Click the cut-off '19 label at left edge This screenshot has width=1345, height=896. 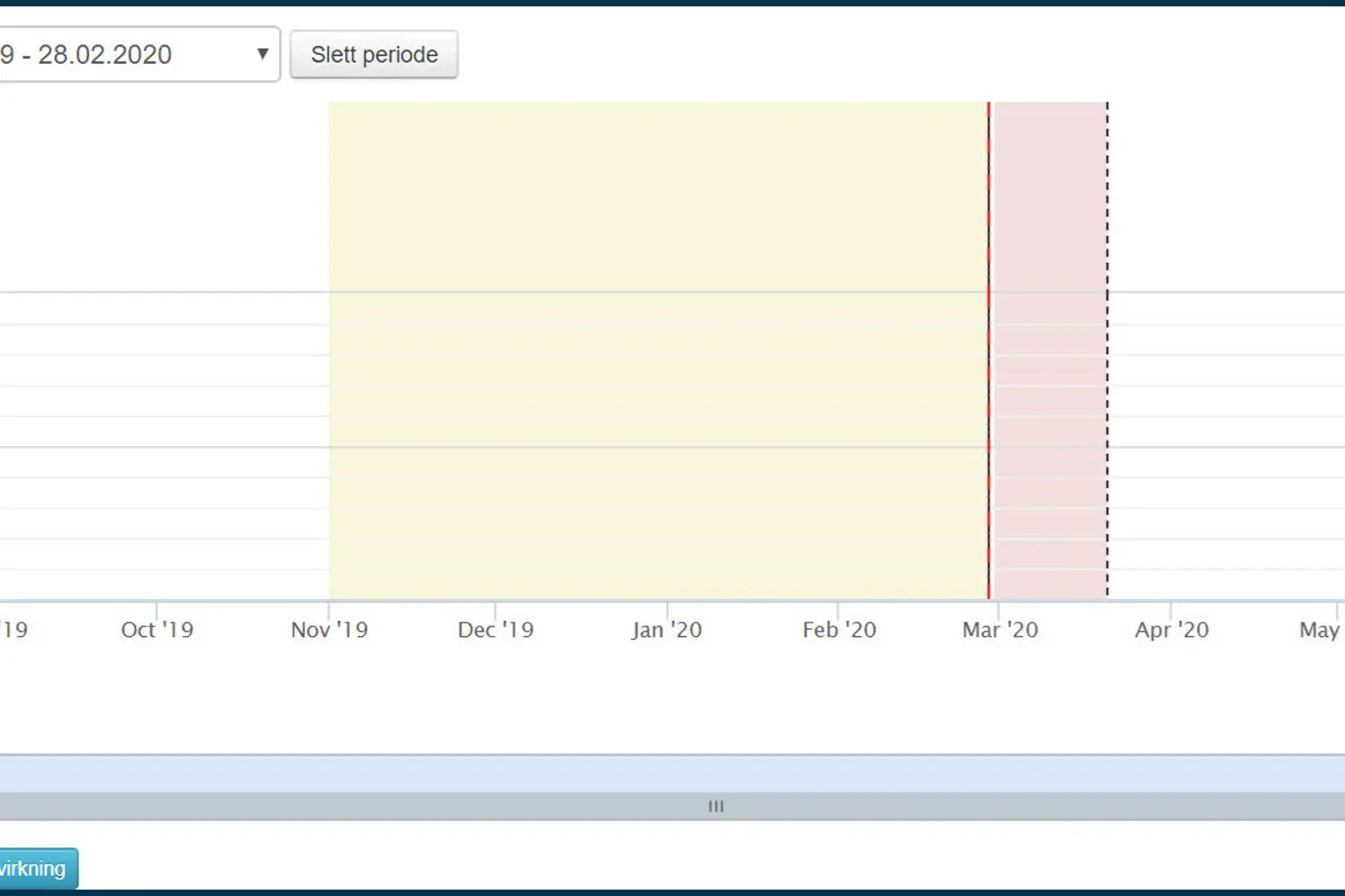point(14,630)
